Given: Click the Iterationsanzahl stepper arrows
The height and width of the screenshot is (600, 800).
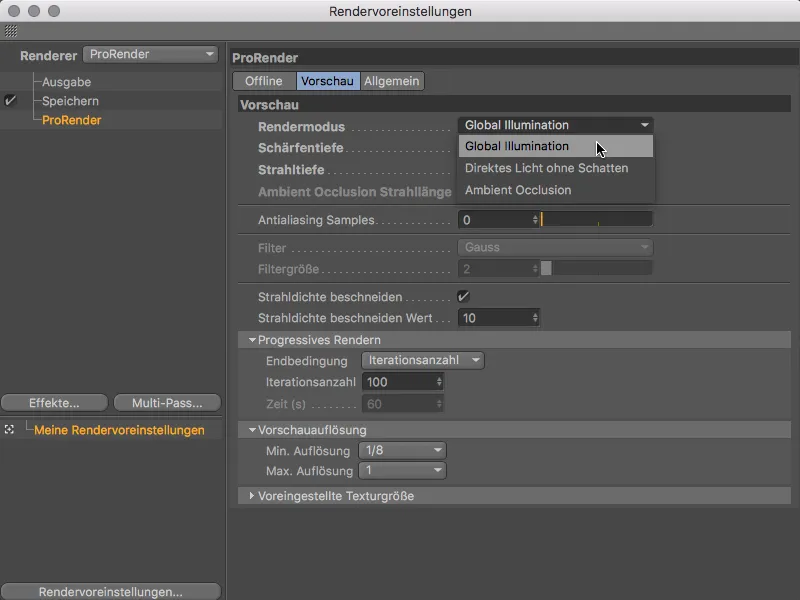Looking at the screenshot, I should tap(439, 382).
